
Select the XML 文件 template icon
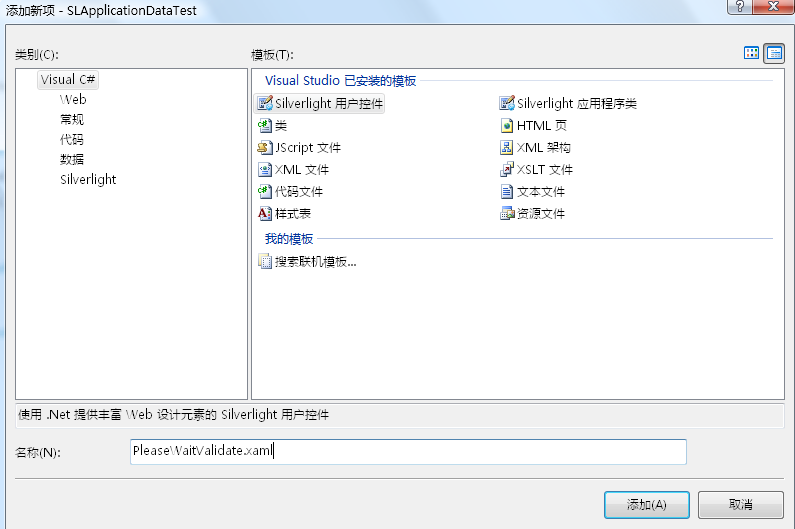click(x=265, y=169)
